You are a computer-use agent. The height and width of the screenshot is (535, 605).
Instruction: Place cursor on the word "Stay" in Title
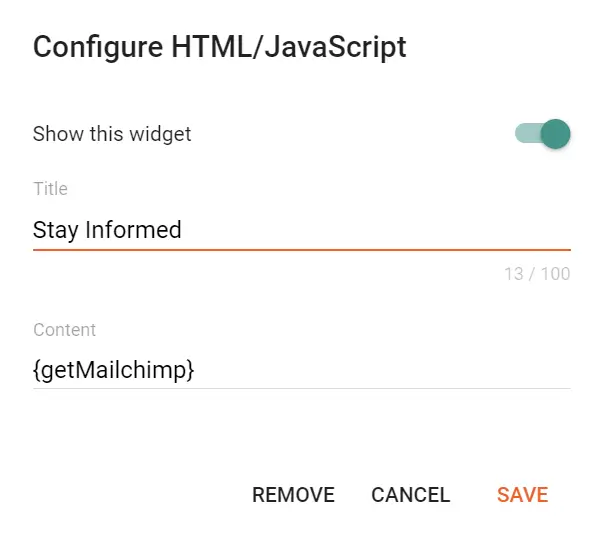click(x=56, y=230)
